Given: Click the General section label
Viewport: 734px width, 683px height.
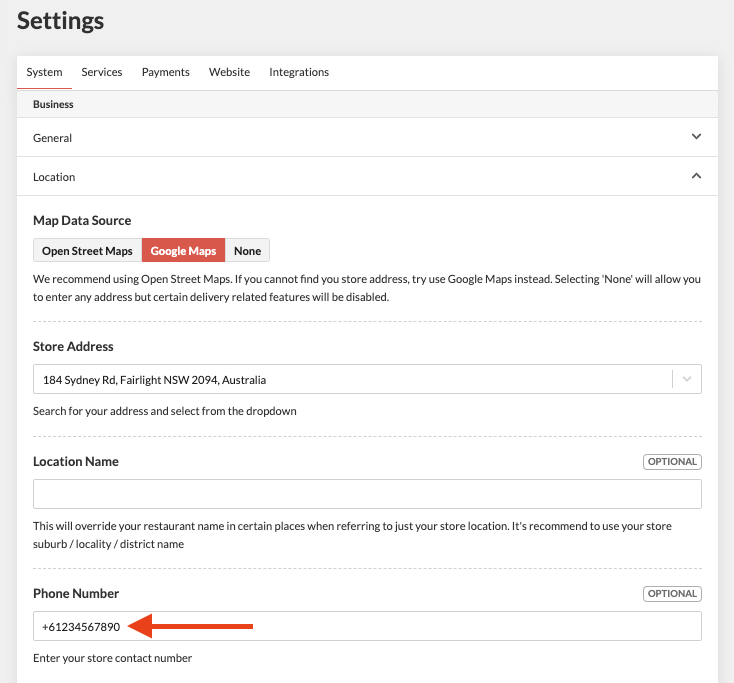Looking at the screenshot, I should point(52,138).
